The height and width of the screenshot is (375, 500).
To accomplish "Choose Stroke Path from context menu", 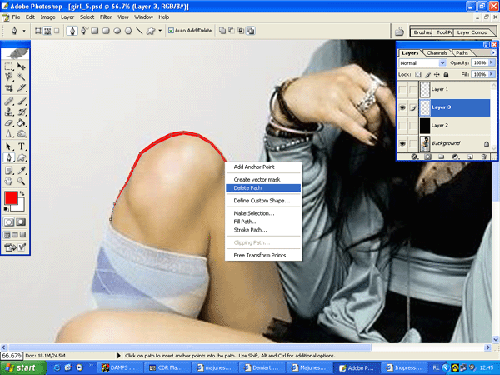I will point(263,230).
